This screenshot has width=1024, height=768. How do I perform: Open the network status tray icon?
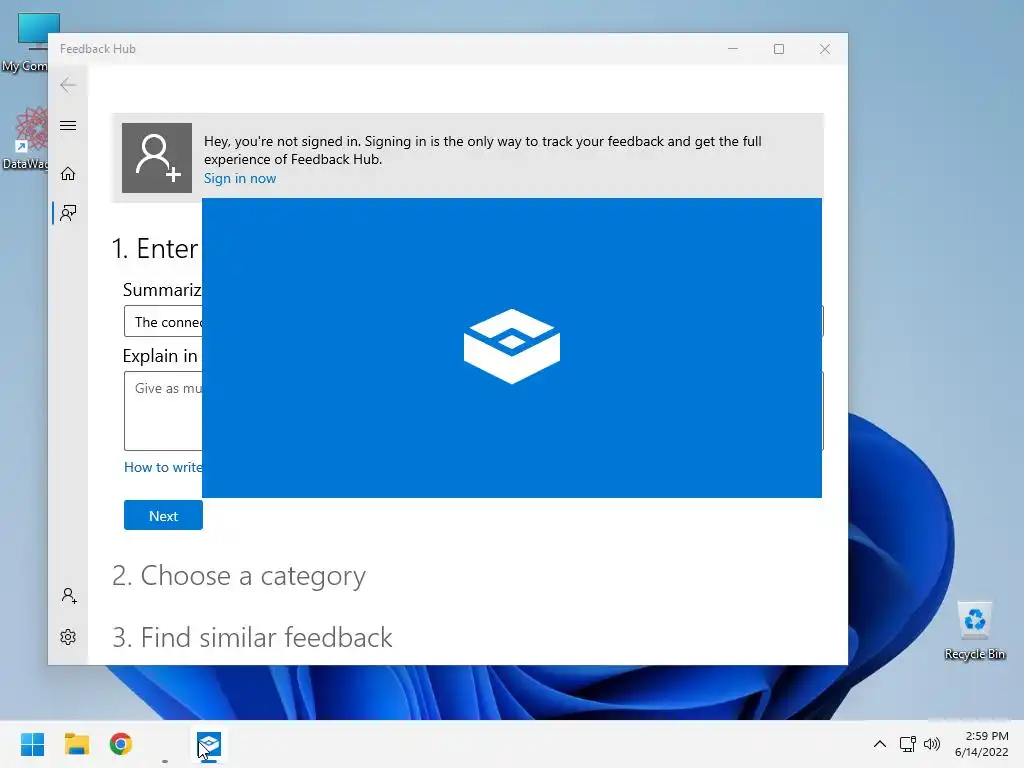coord(907,744)
